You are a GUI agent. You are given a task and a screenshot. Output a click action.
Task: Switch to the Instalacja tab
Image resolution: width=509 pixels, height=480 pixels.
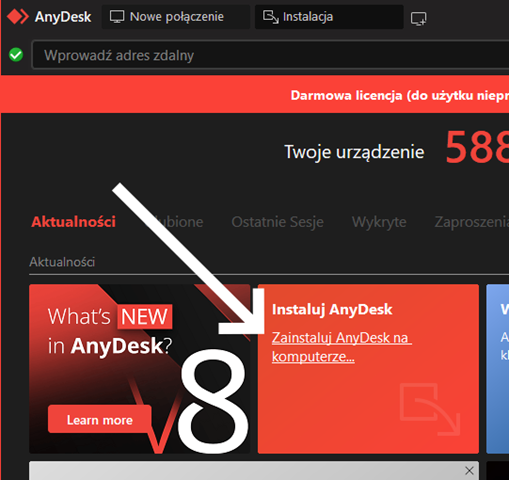[x=329, y=17]
